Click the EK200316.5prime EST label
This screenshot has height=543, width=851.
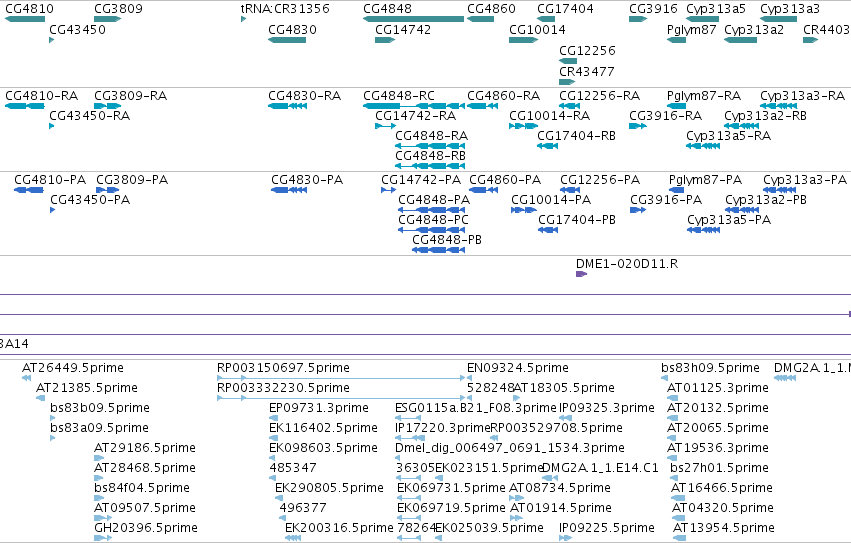pyautogui.click(x=339, y=528)
